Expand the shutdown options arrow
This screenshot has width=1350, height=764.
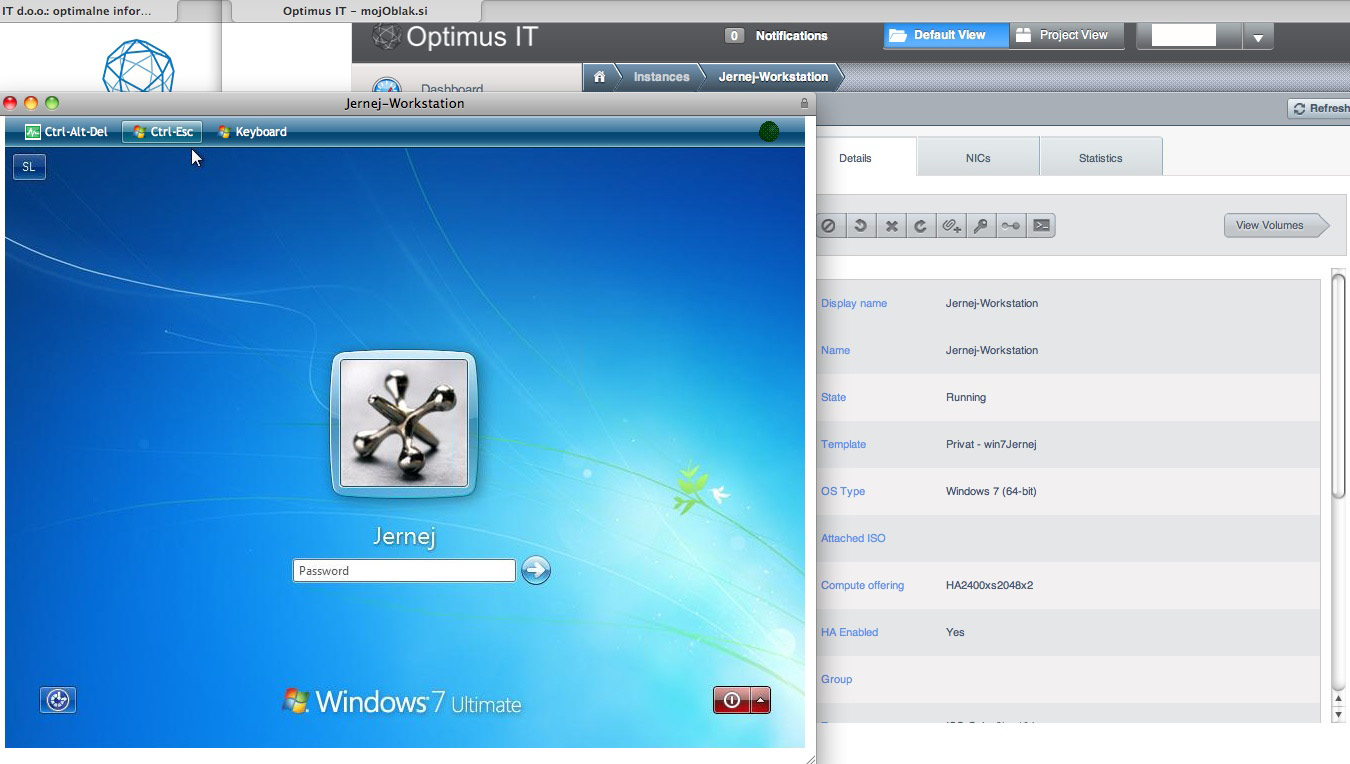pos(761,700)
